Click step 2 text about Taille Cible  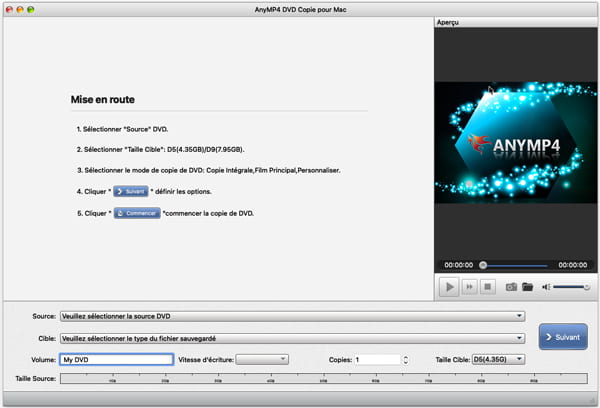(161, 150)
